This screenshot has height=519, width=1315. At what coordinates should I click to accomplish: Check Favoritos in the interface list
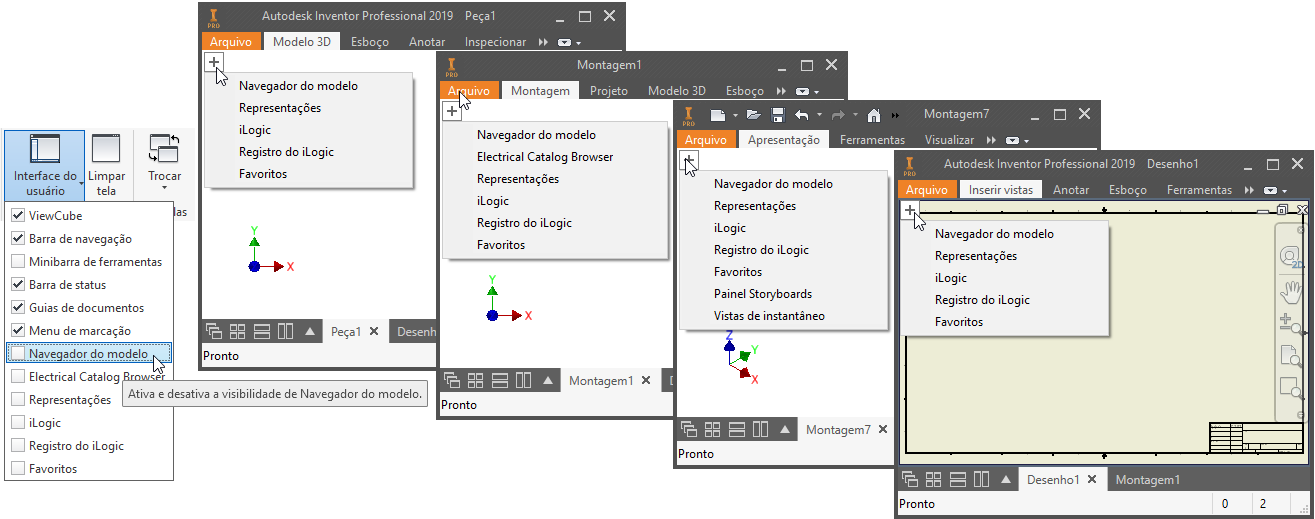click(x=18, y=469)
